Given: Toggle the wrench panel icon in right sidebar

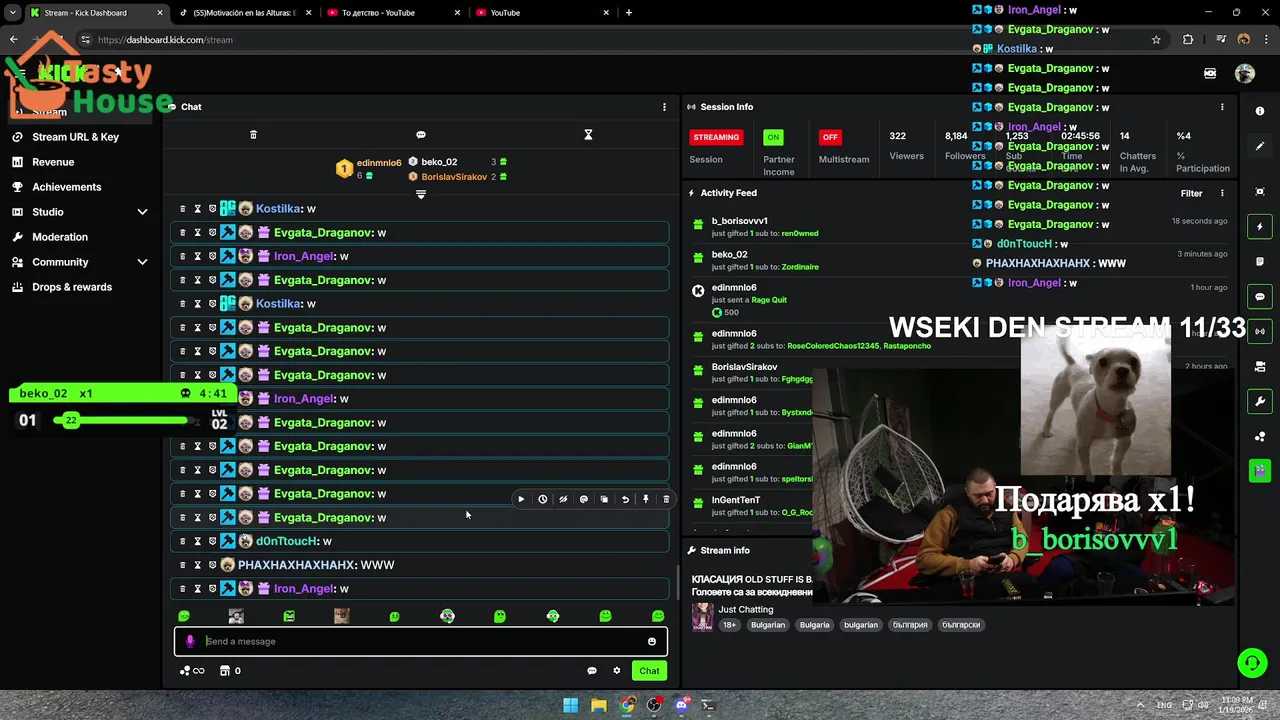Looking at the screenshot, I should [1260, 401].
